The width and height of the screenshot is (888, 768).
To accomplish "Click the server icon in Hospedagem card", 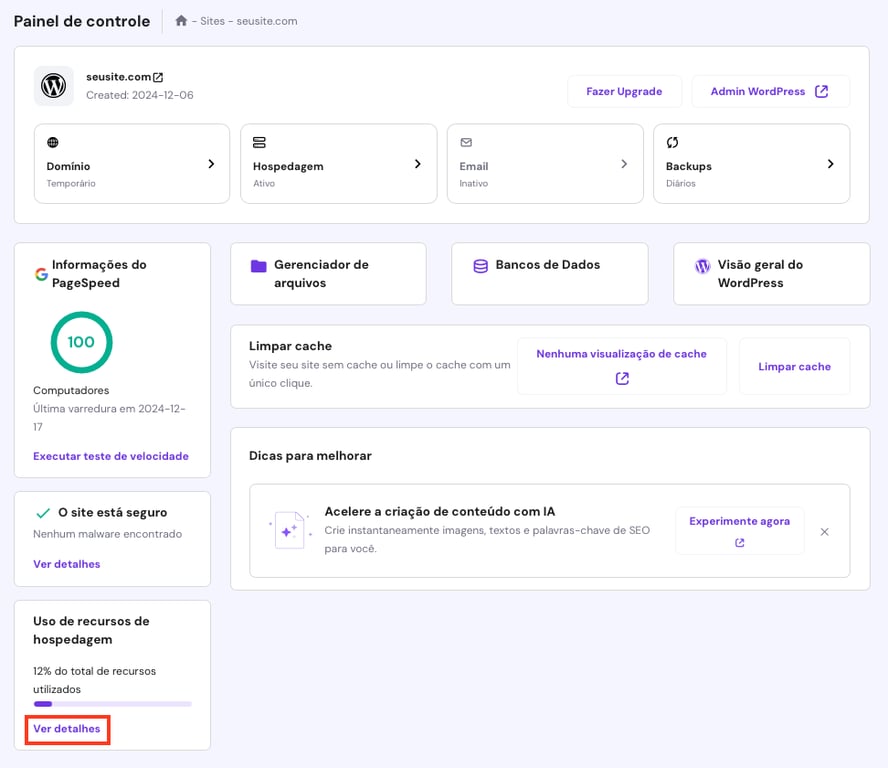I will click(259, 142).
